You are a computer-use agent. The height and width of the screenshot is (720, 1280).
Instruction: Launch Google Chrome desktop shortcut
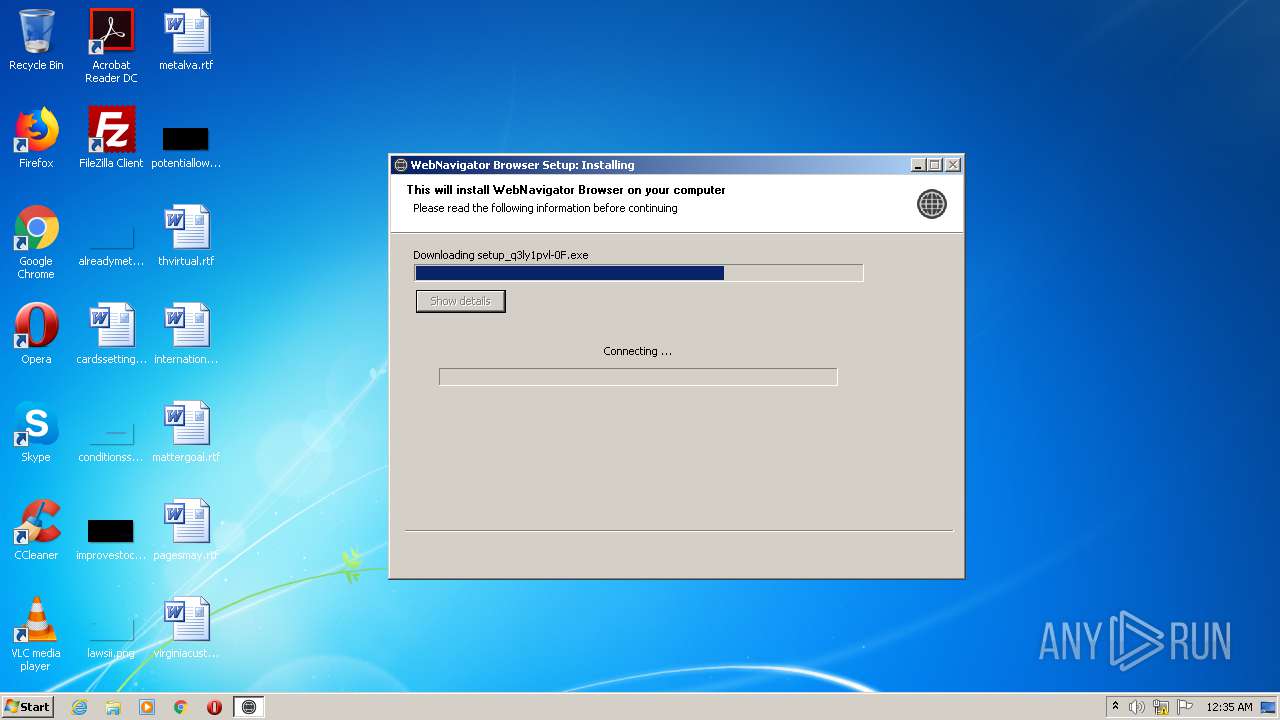tap(36, 243)
